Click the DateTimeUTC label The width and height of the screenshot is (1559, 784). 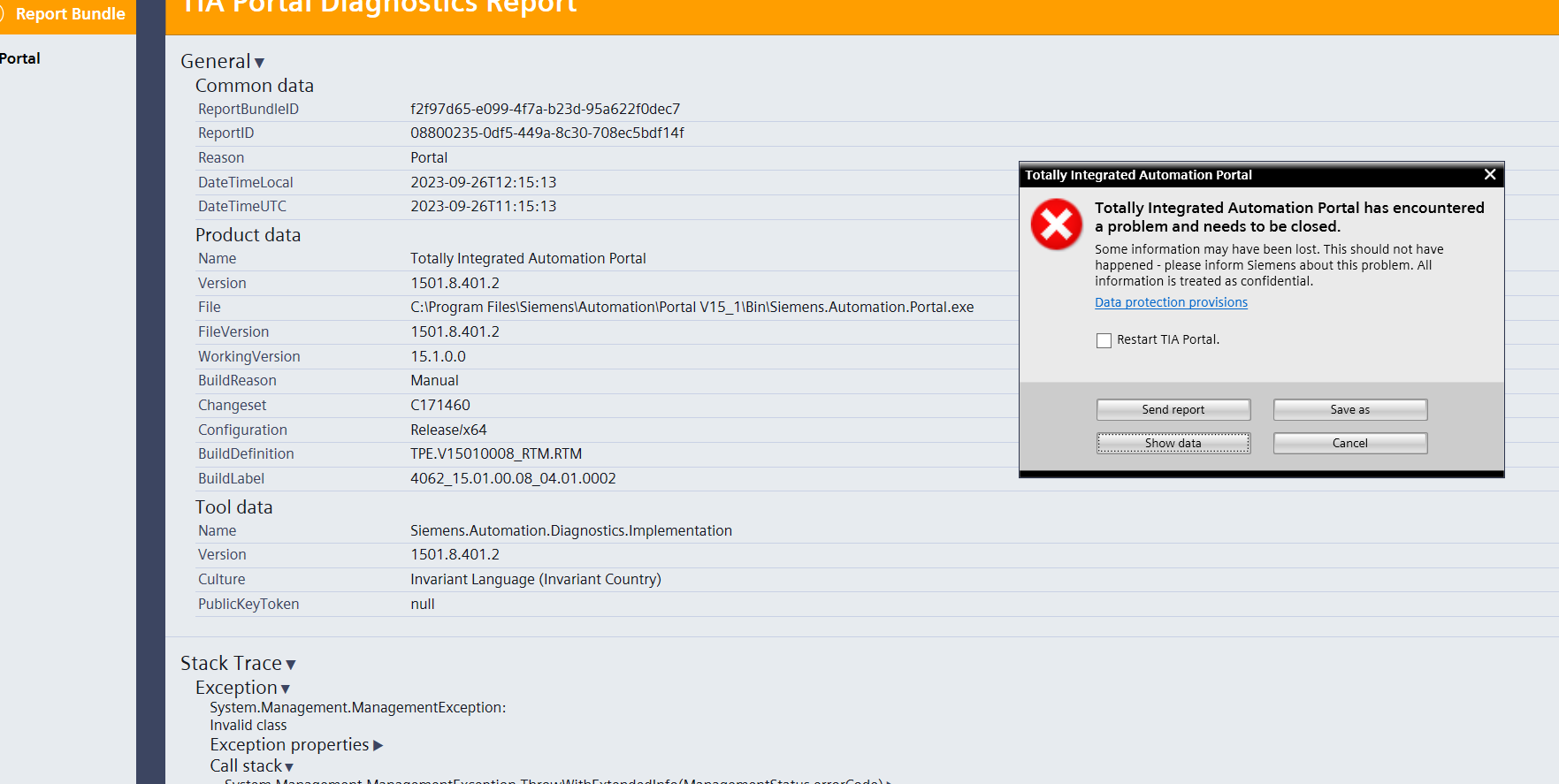tap(242, 206)
